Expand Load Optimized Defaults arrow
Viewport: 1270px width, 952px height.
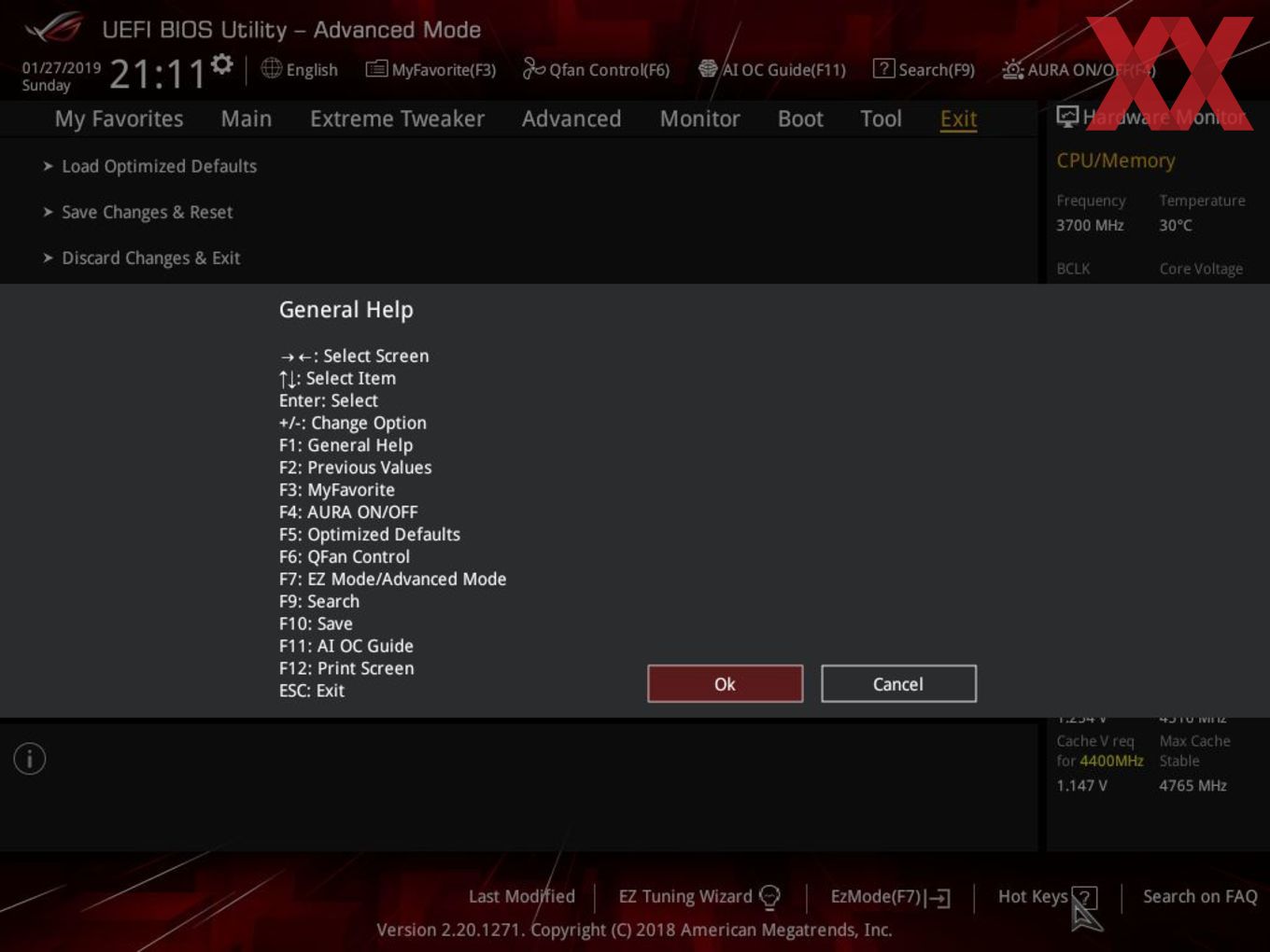(48, 166)
